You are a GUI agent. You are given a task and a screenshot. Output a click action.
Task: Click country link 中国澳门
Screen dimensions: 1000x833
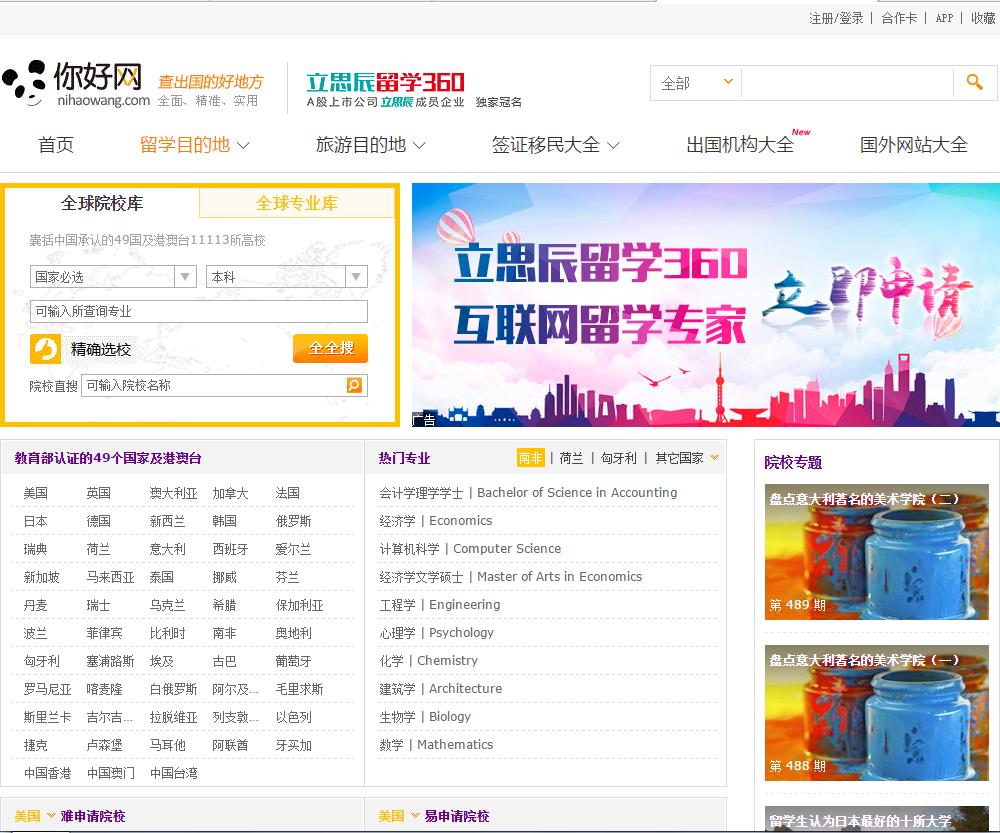coord(110,773)
